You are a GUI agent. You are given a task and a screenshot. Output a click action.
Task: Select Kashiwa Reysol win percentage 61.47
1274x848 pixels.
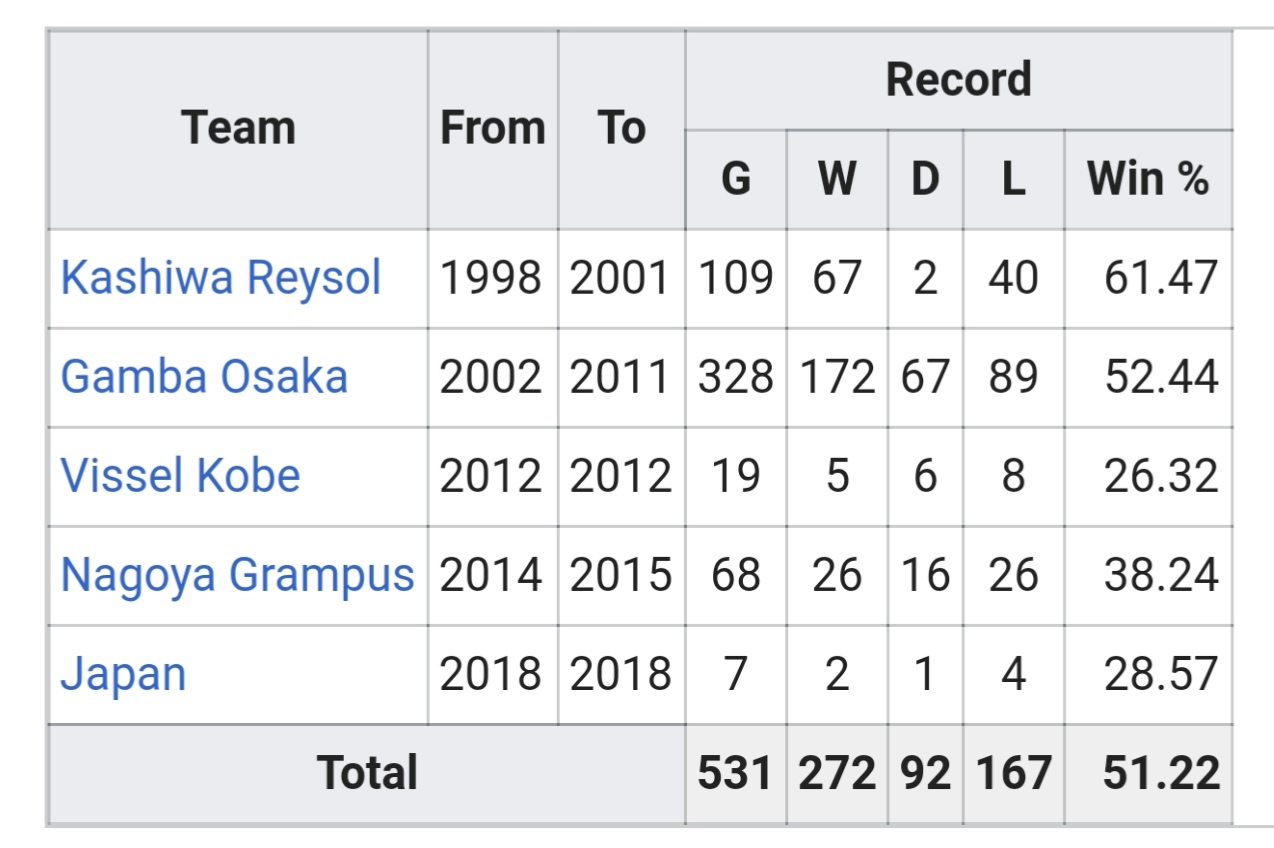[1162, 277]
